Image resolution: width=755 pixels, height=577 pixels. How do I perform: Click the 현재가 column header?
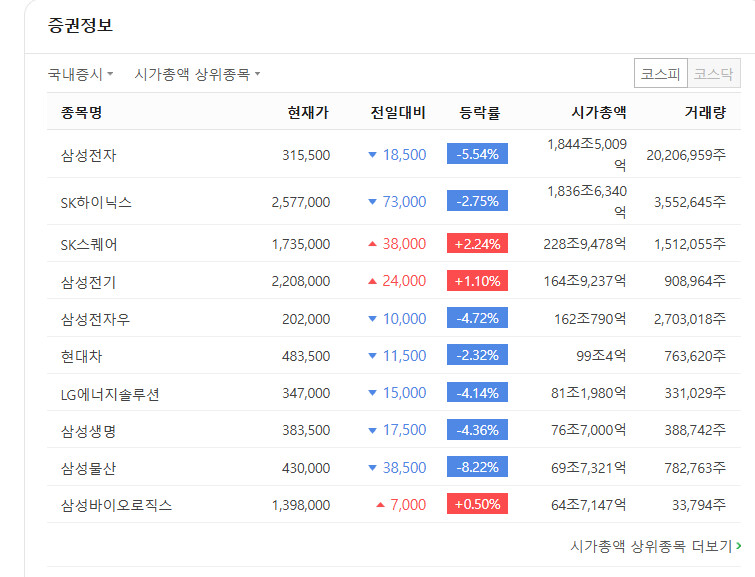[x=308, y=113]
